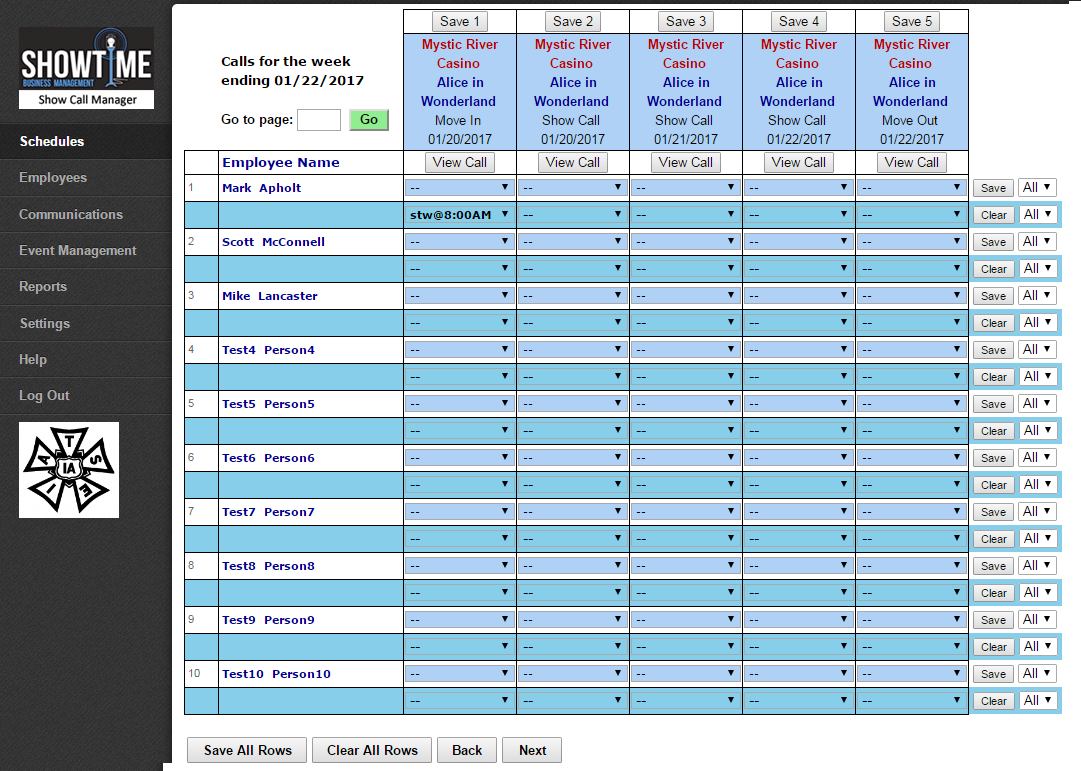Click the Save 1 column button
This screenshot has height=771, width=1081.
460,21
